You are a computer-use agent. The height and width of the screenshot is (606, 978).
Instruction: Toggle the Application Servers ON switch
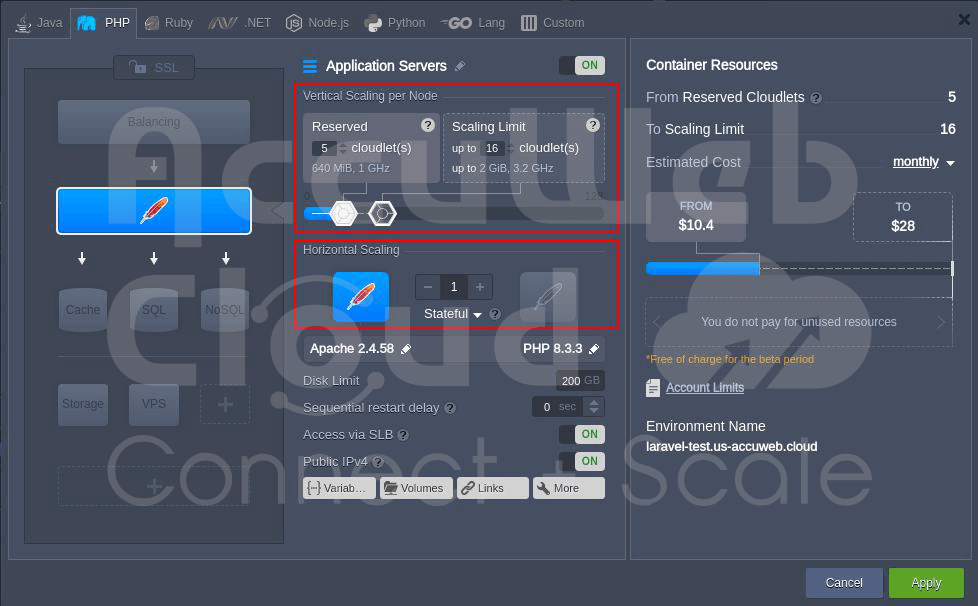point(581,66)
